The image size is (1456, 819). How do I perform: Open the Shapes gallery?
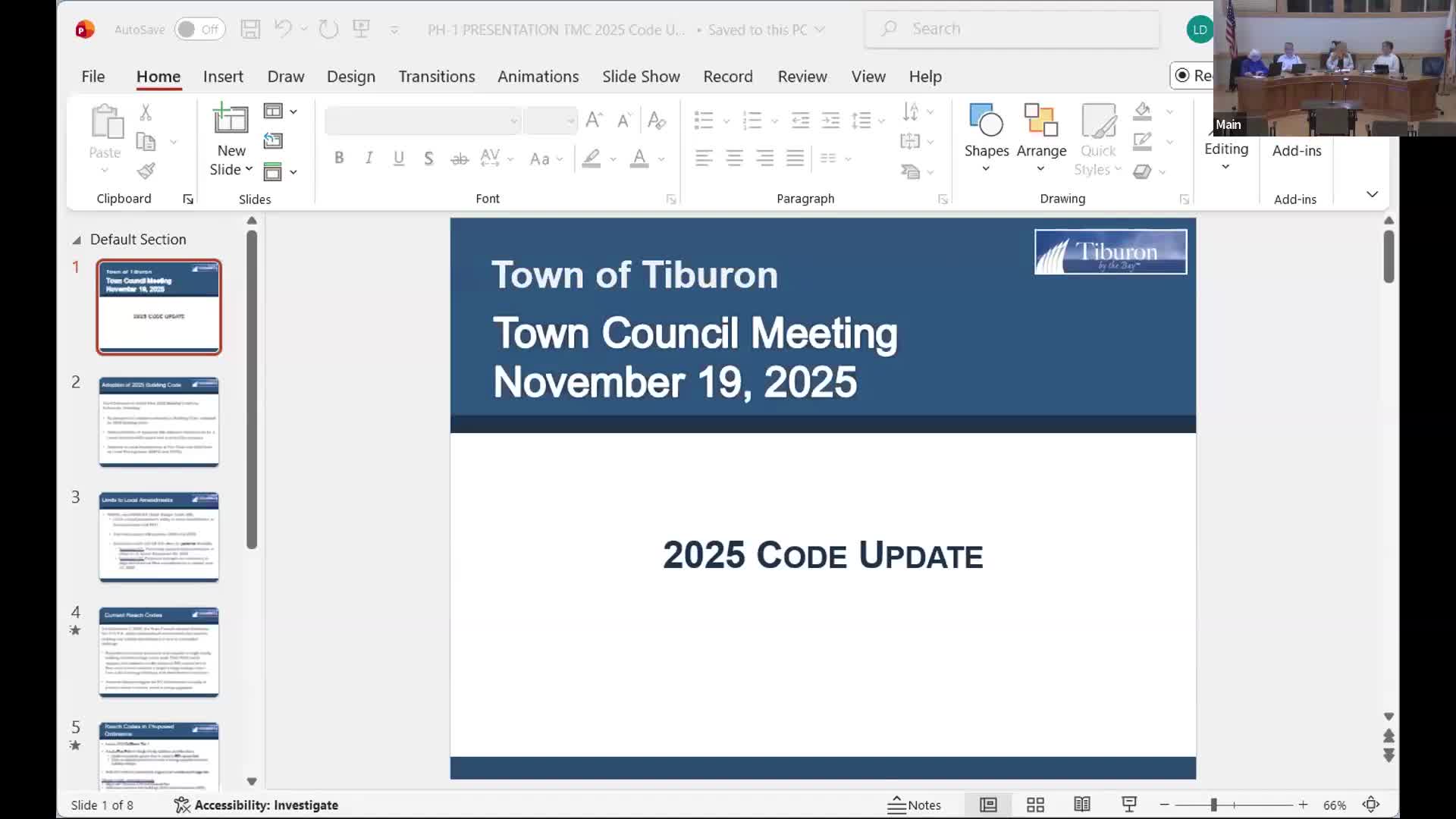coord(985,136)
